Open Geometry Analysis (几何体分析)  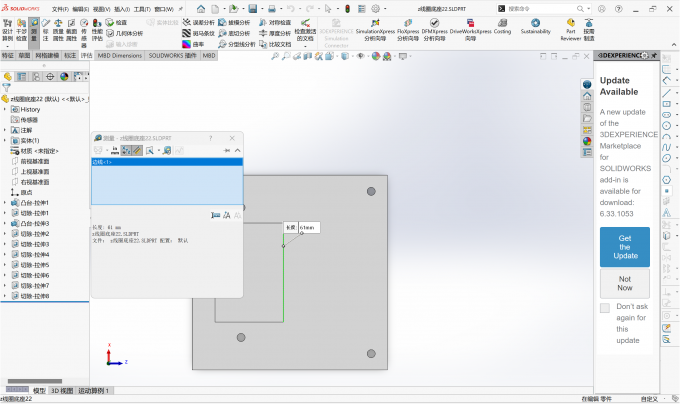pos(125,33)
